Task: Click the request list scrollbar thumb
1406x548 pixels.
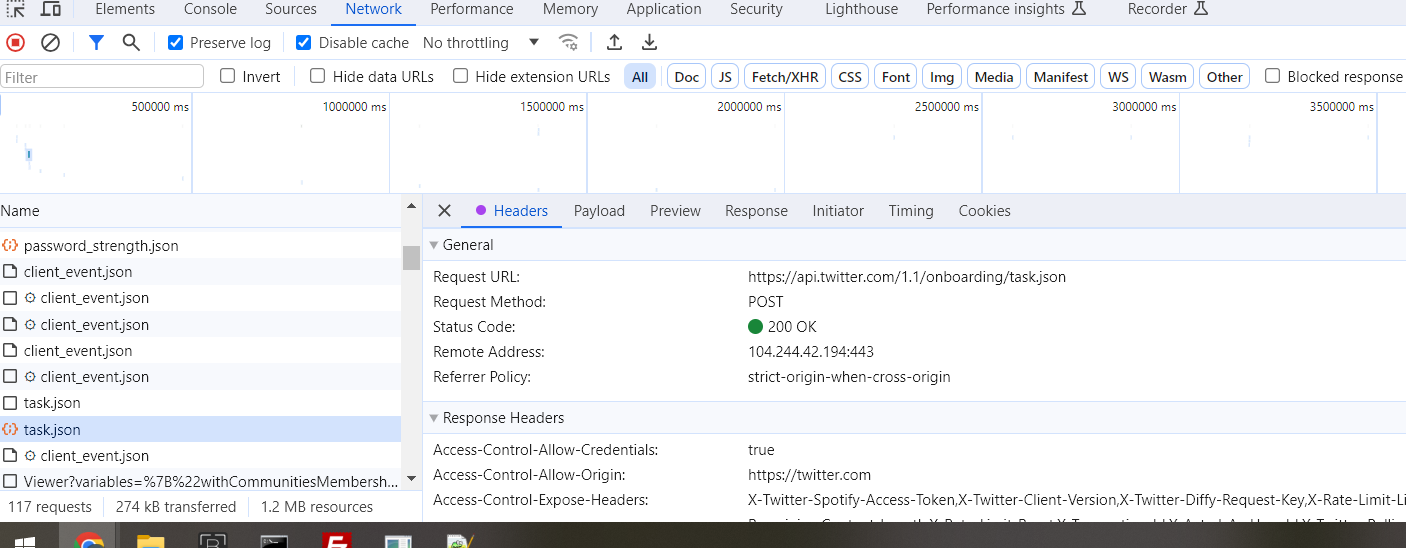Action: [411, 257]
